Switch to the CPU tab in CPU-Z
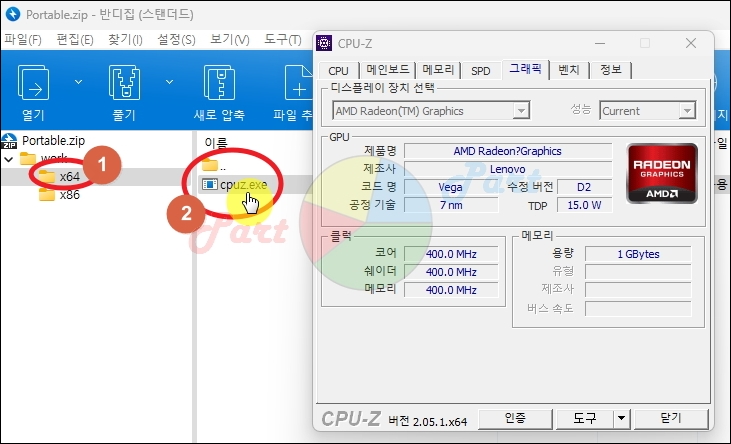The image size is (731, 444). [338, 70]
